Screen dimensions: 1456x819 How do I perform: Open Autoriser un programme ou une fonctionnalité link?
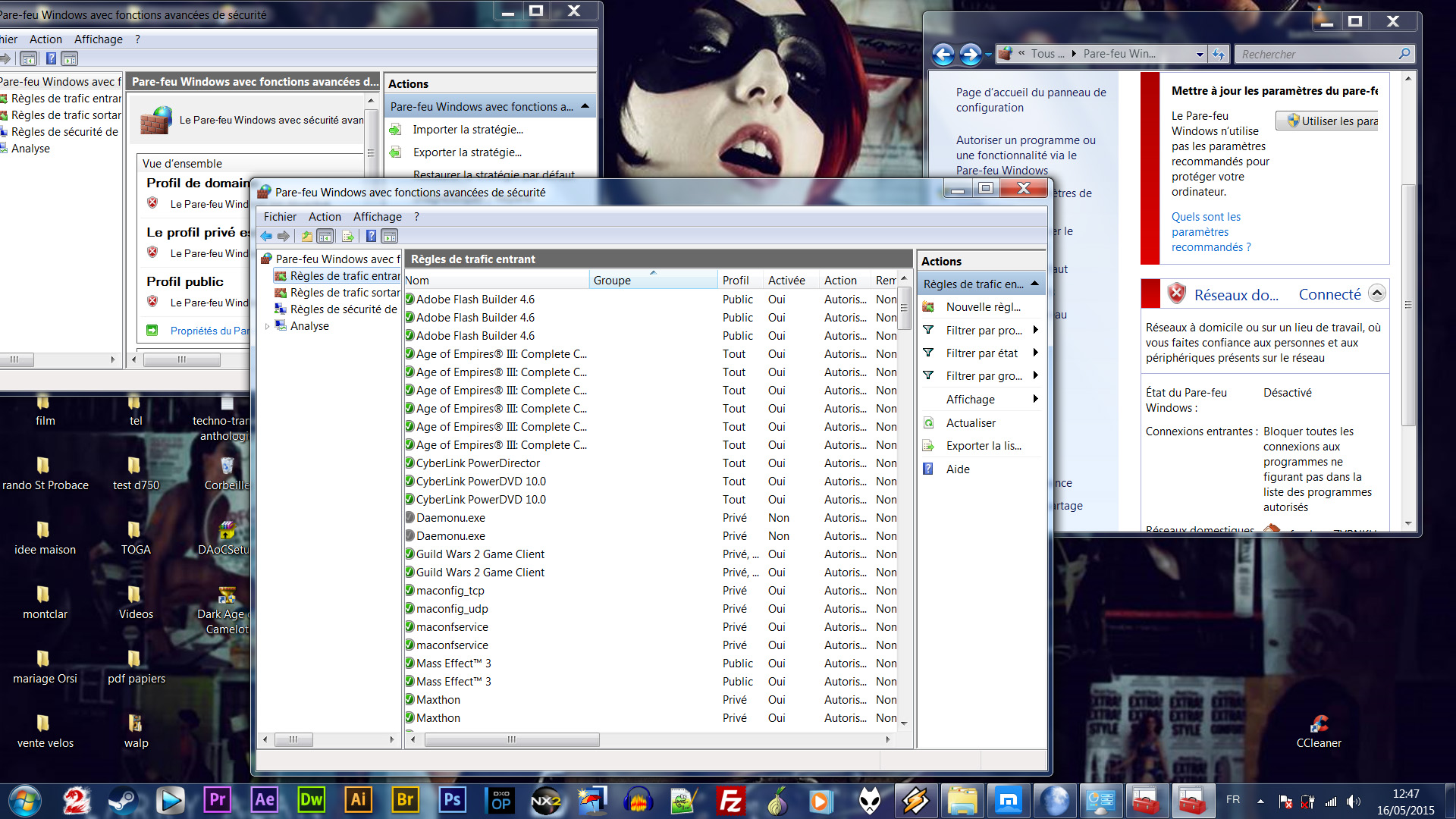[x=1025, y=155]
